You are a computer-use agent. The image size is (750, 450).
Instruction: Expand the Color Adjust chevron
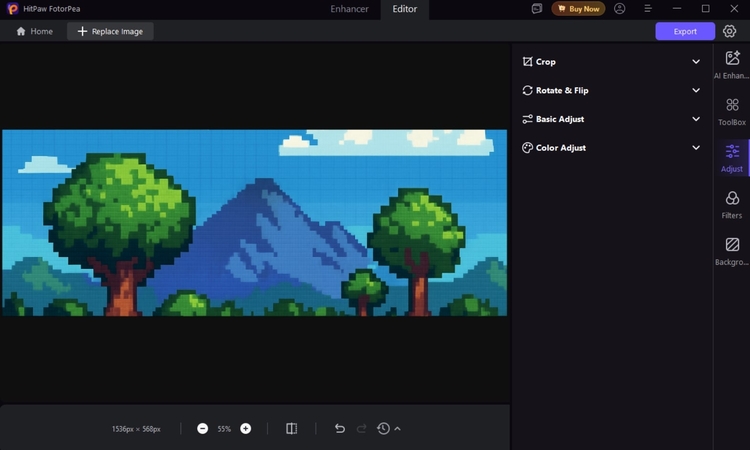(x=696, y=148)
